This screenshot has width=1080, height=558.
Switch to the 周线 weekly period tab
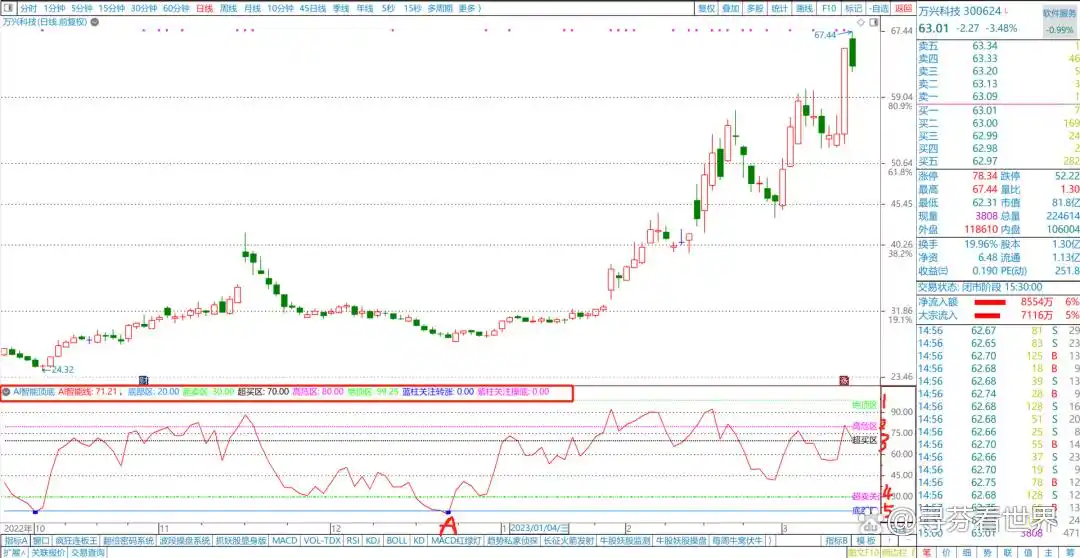pos(228,8)
